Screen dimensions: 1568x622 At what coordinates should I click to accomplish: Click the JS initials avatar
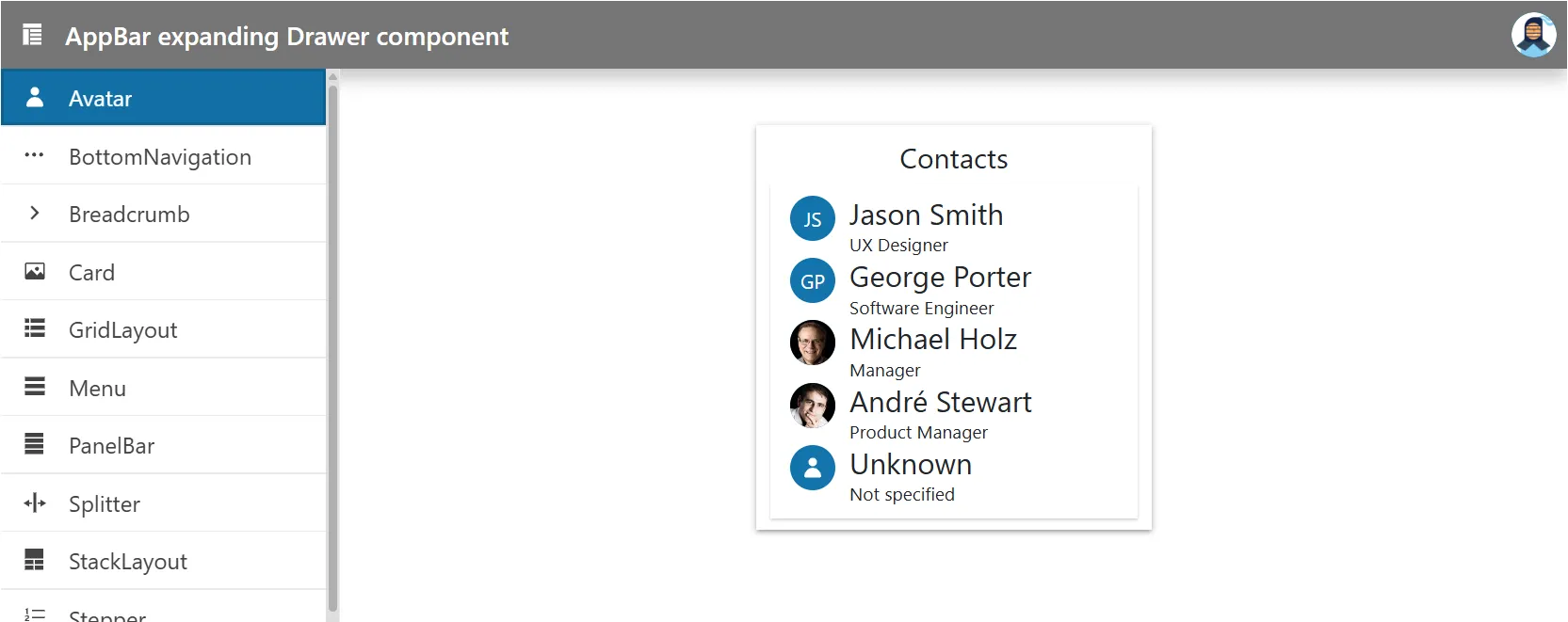pos(813,219)
